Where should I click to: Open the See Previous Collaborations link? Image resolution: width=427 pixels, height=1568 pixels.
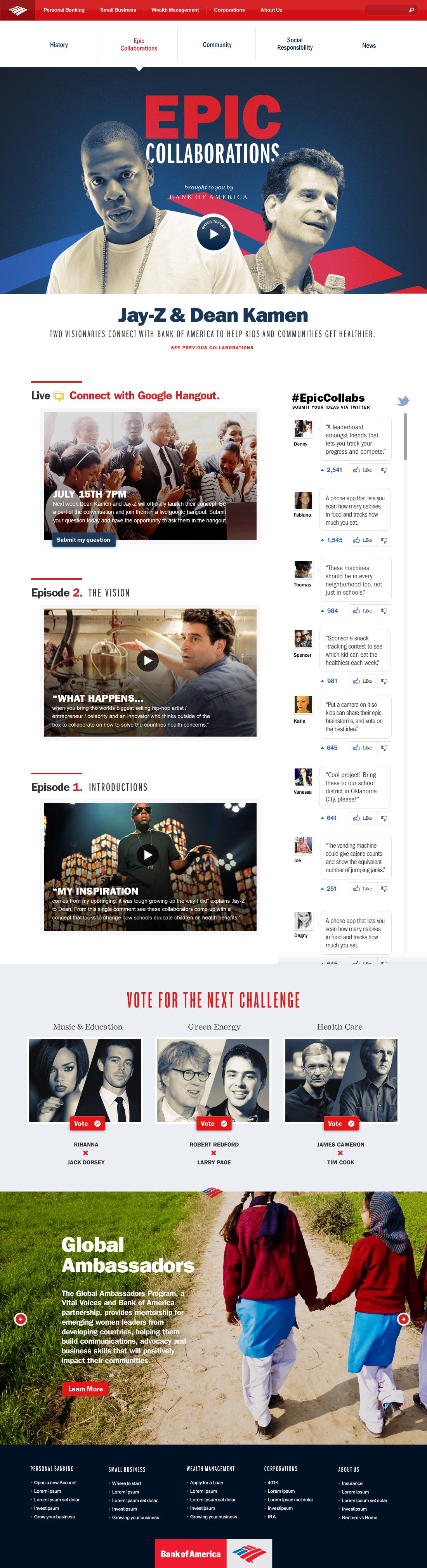212,348
